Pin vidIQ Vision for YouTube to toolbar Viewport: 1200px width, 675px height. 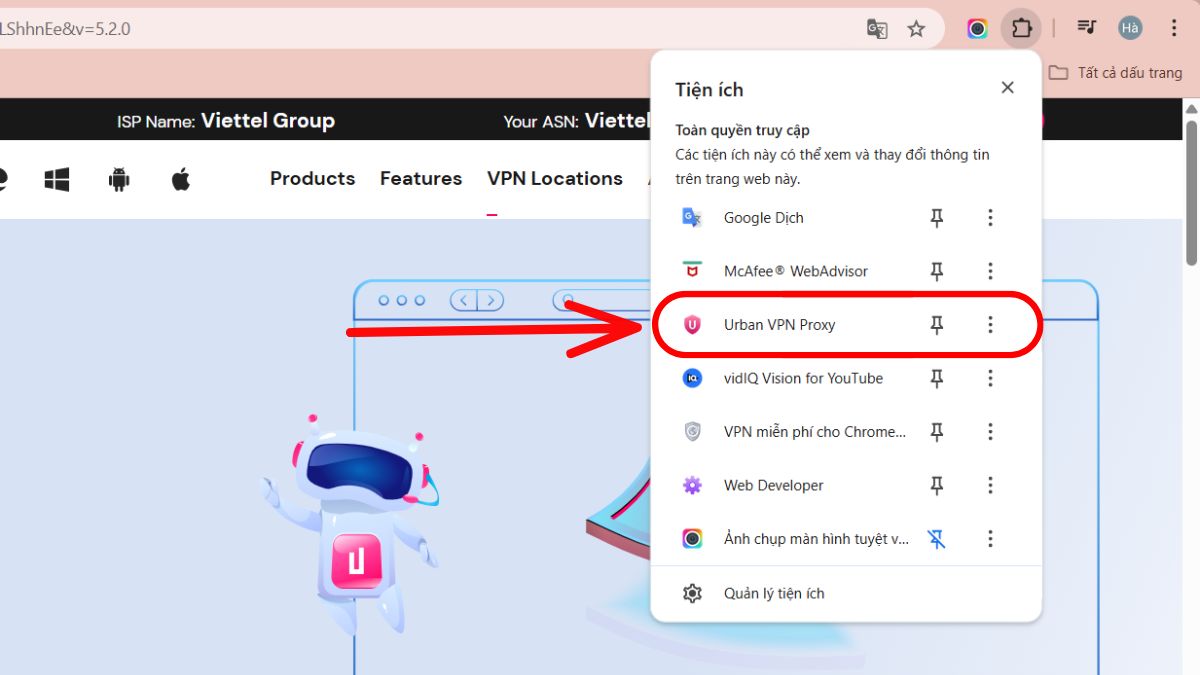pos(936,378)
